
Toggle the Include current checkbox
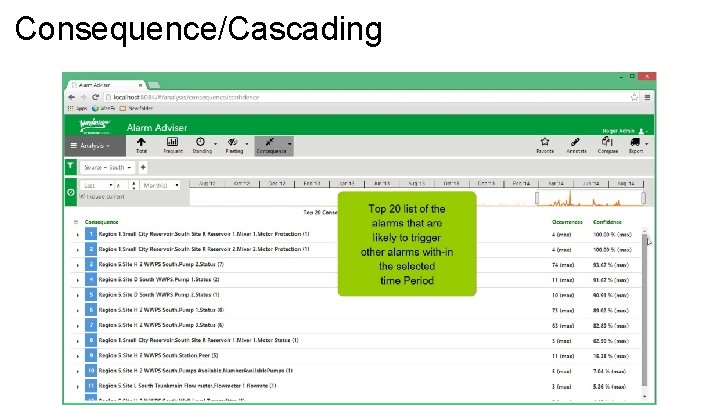point(83,197)
